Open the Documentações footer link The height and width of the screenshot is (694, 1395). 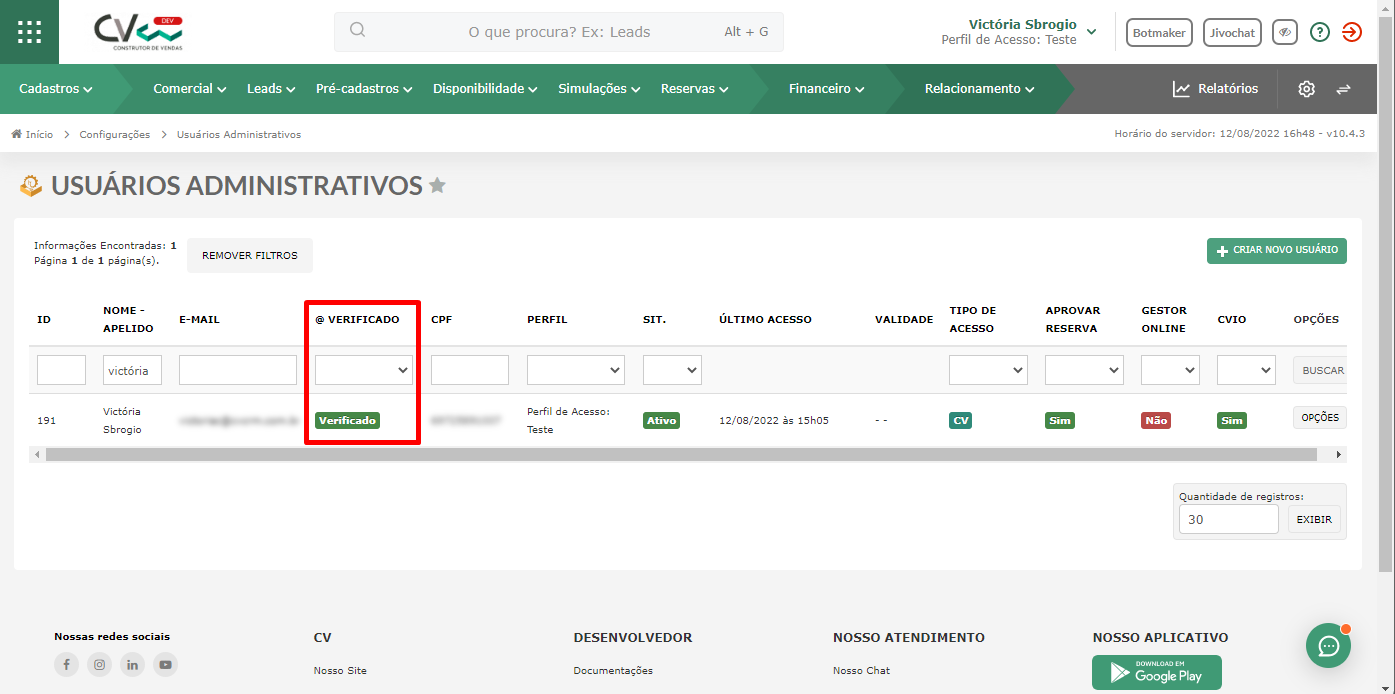pyautogui.click(x=613, y=670)
